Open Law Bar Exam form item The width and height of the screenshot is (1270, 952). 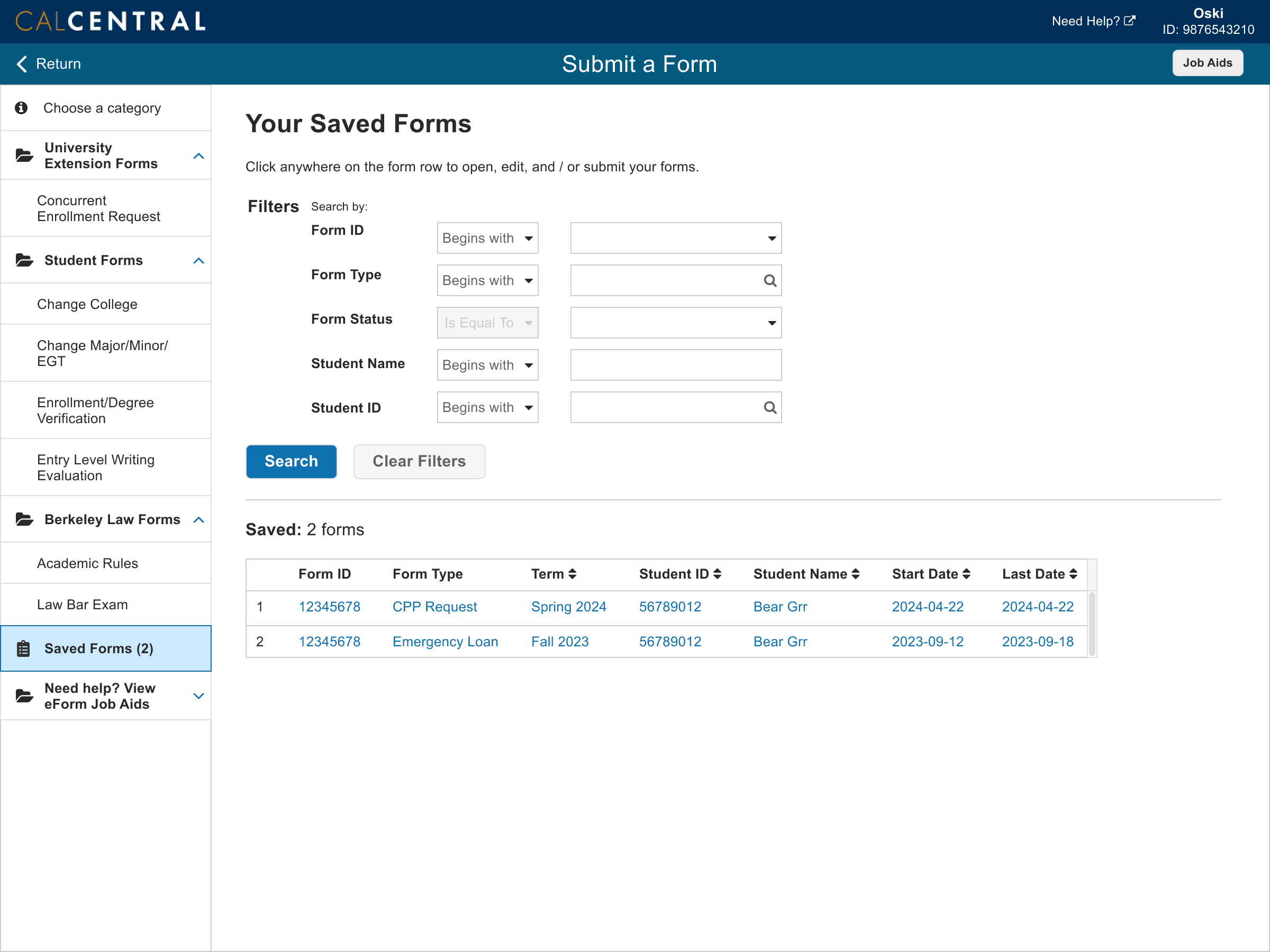pyautogui.click(x=82, y=604)
